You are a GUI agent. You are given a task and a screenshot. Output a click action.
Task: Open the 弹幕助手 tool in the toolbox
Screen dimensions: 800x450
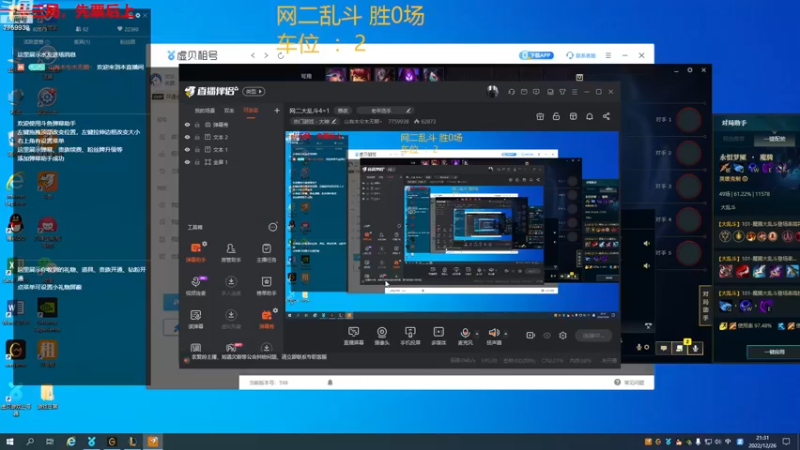[x=195, y=252]
